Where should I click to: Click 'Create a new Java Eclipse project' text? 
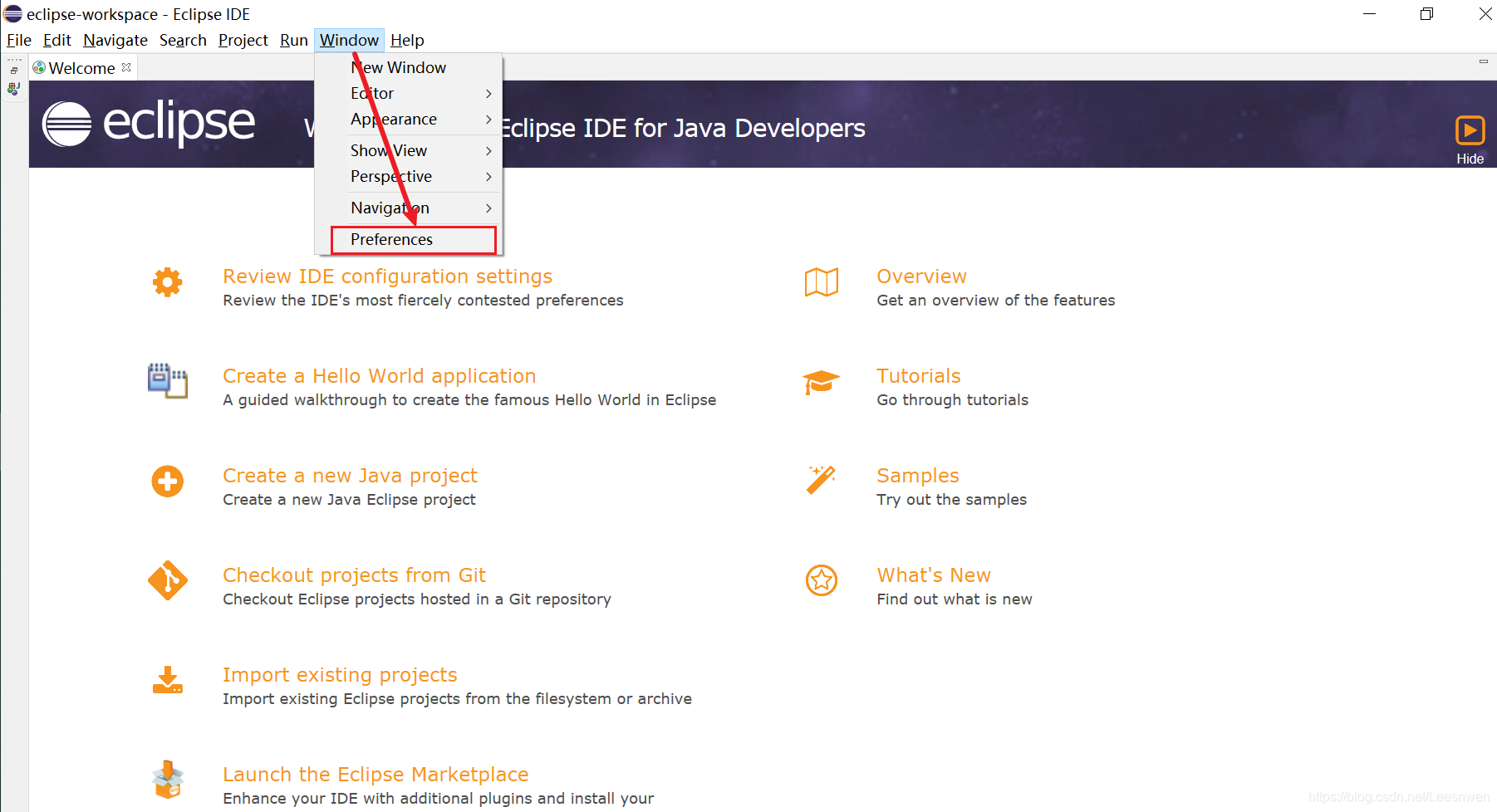(349, 500)
